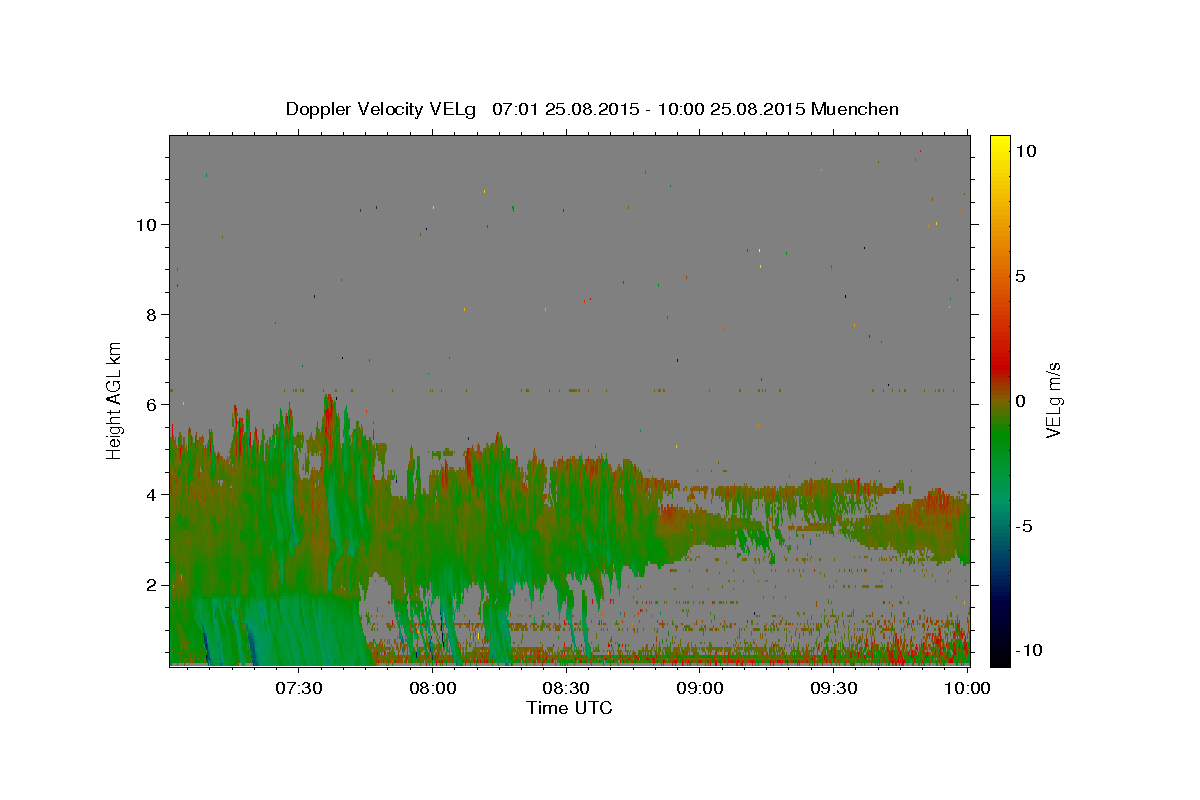Click the 08:30 time tick label
1200x800 pixels.
click(x=565, y=688)
